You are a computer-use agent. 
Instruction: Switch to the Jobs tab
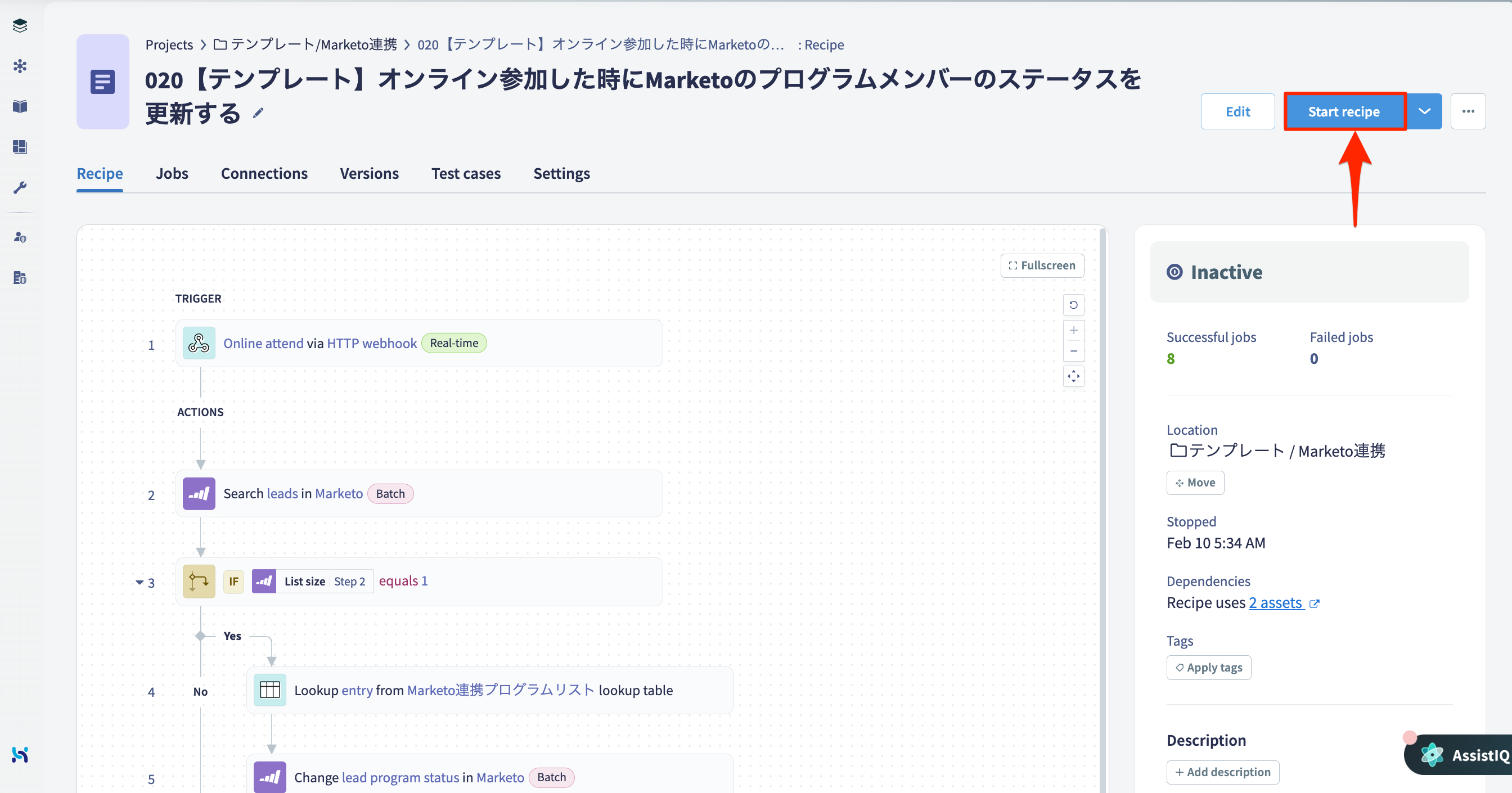(172, 174)
